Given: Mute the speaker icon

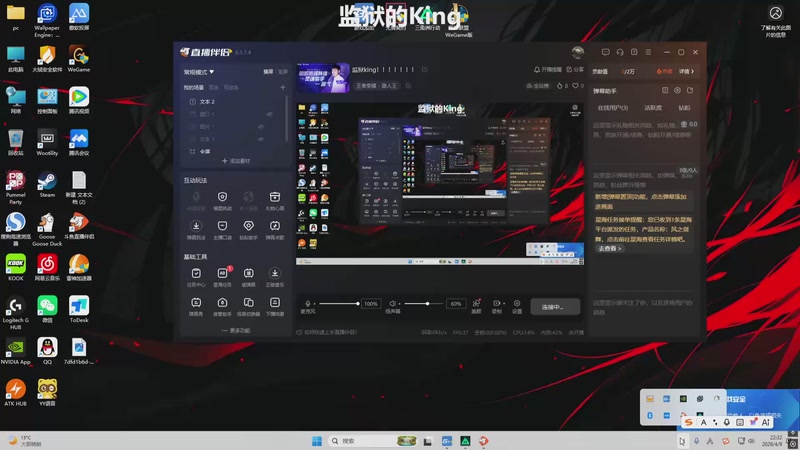Looking at the screenshot, I should click(392, 304).
